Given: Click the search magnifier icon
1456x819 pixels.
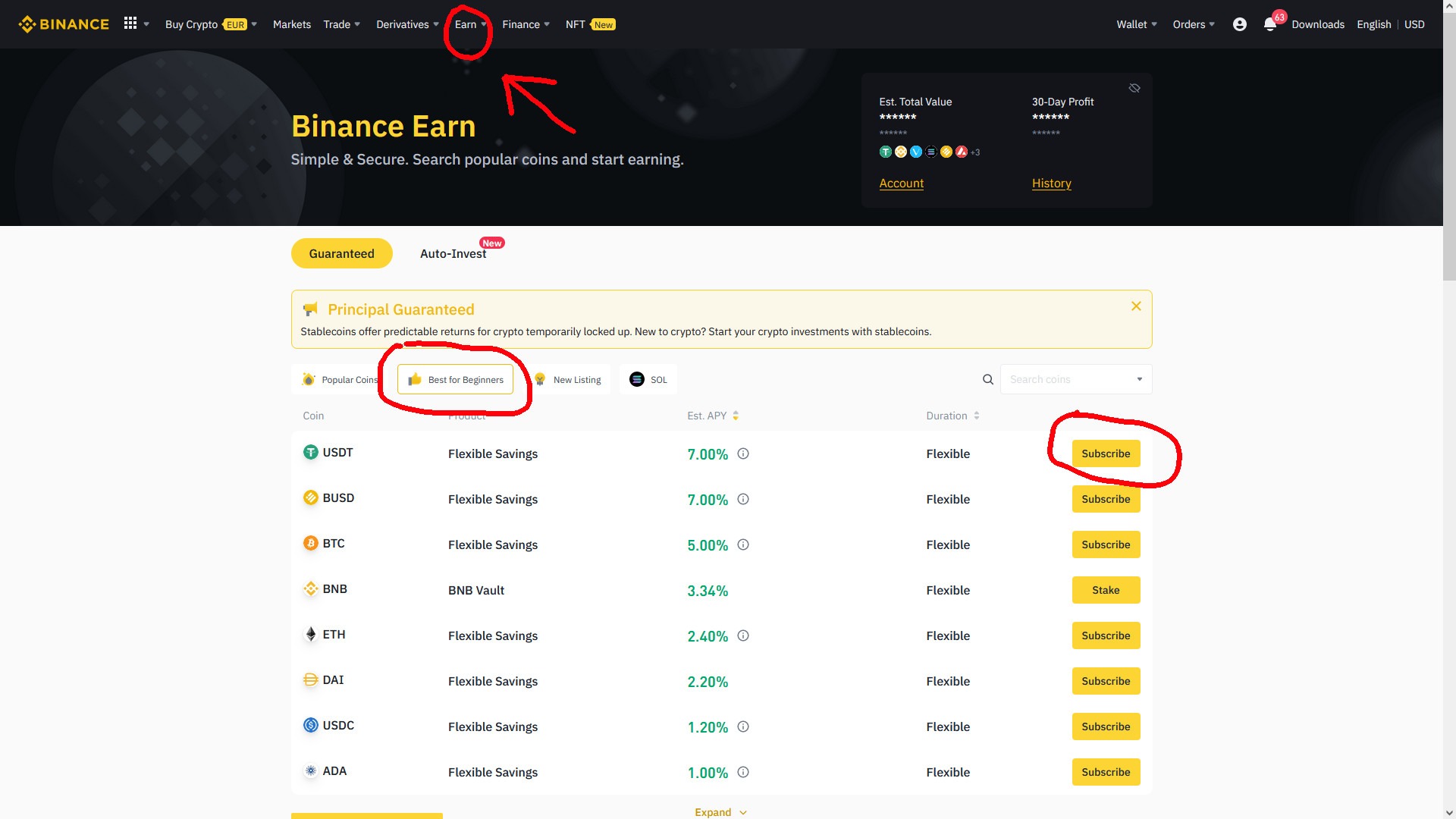Looking at the screenshot, I should click(x=988, y=379).
